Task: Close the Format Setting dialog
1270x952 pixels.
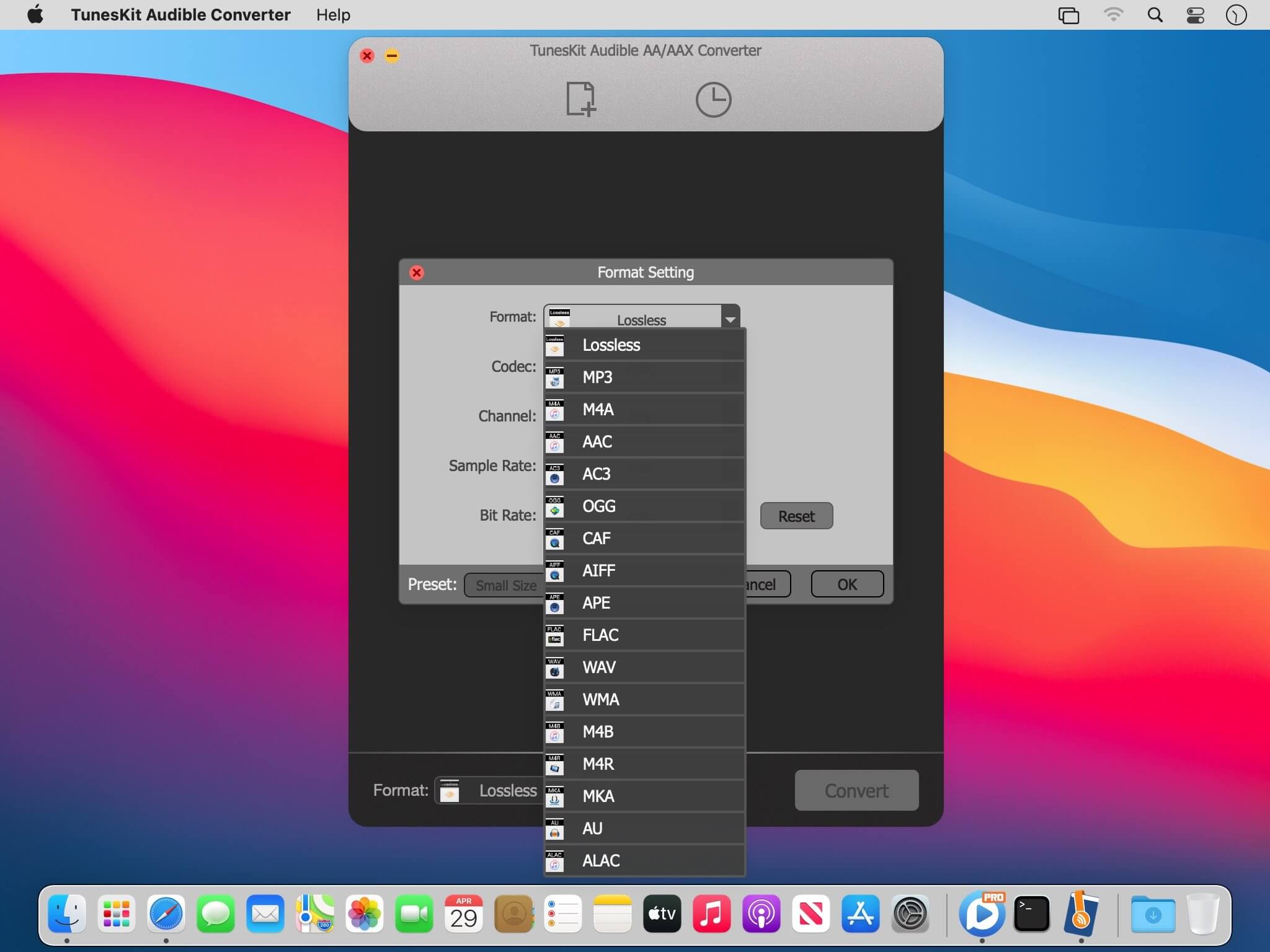Action: point(417,273)
